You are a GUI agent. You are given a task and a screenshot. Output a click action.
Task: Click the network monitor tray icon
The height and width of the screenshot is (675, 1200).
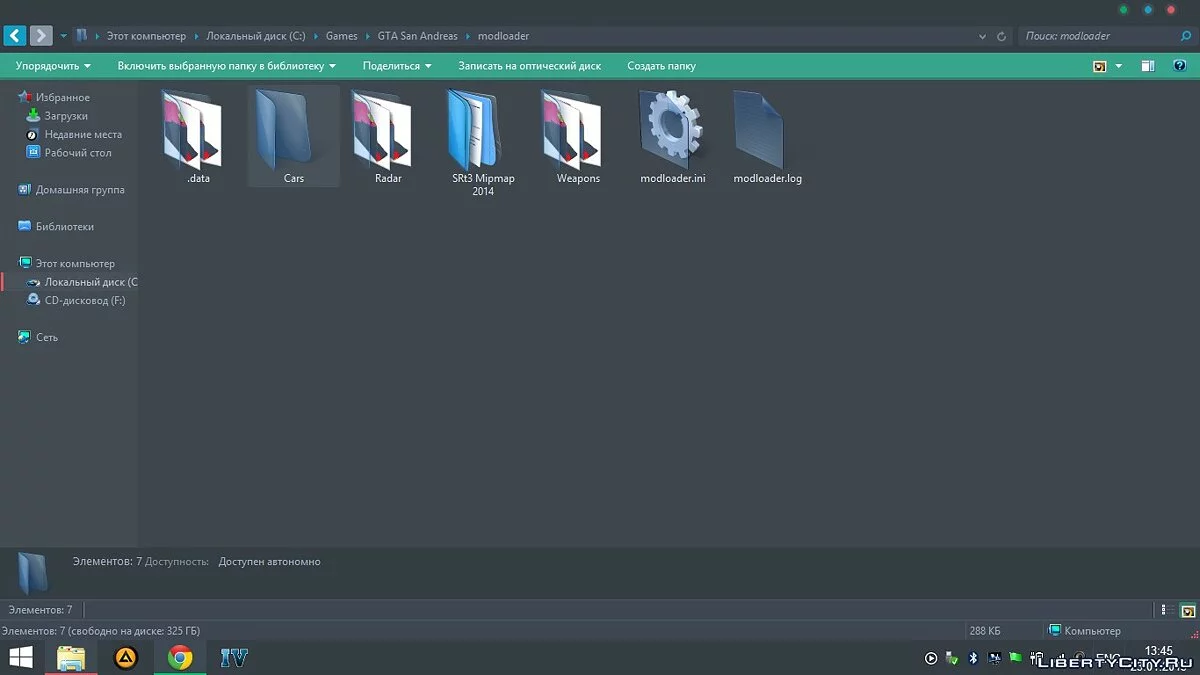click(995, 658)
